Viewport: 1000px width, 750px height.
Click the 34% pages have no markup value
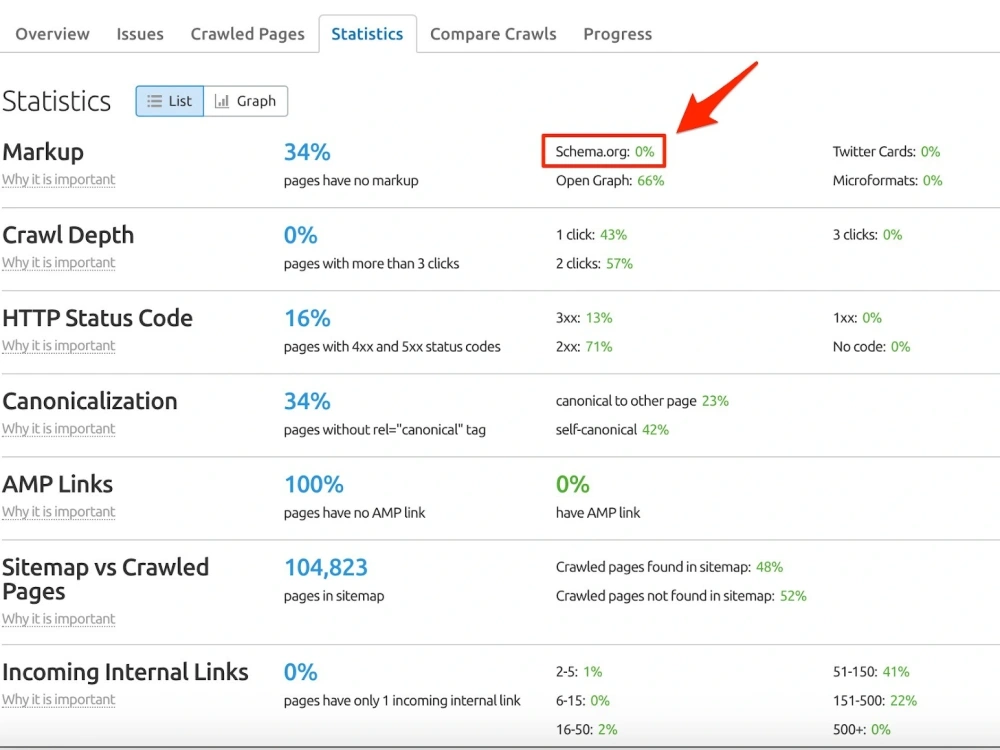pos(307,152)
